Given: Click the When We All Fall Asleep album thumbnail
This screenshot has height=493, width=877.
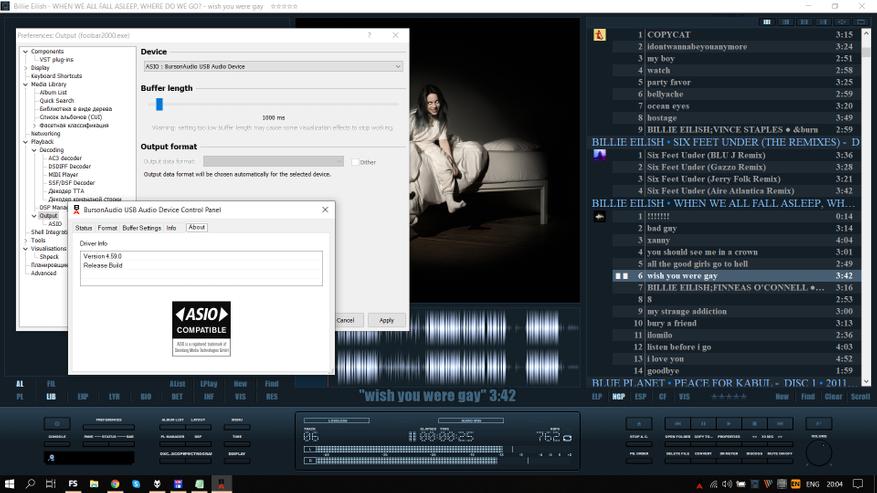Looking at the screenshot, I should pos(600,216).
